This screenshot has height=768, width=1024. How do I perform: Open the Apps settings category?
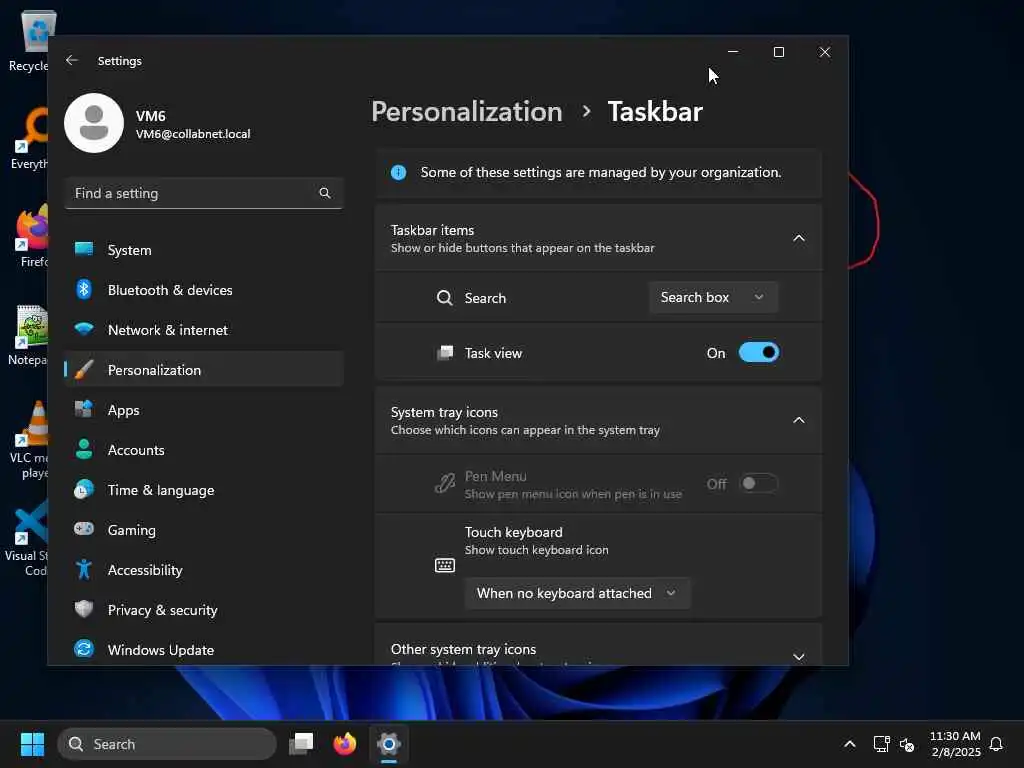204,409
